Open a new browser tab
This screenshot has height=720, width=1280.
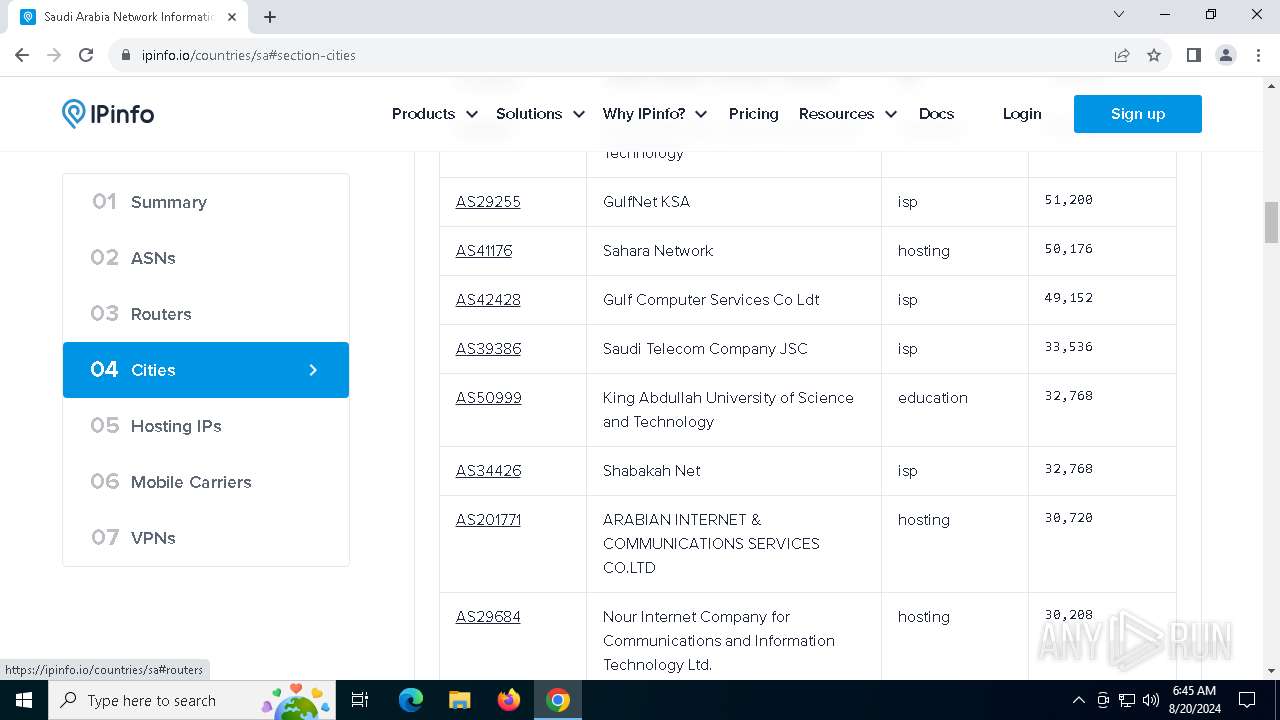[270, 17]
